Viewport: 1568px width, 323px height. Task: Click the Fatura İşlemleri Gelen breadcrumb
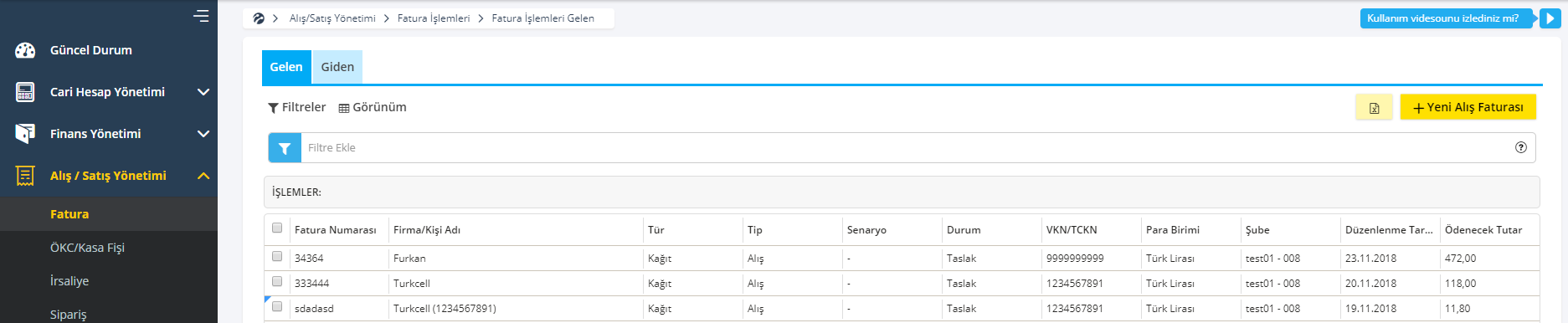click(542, 18)
